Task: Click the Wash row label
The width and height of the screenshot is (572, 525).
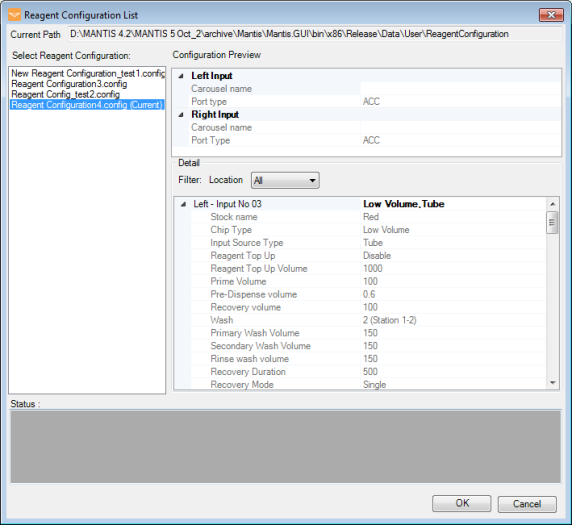Action: 221,320
